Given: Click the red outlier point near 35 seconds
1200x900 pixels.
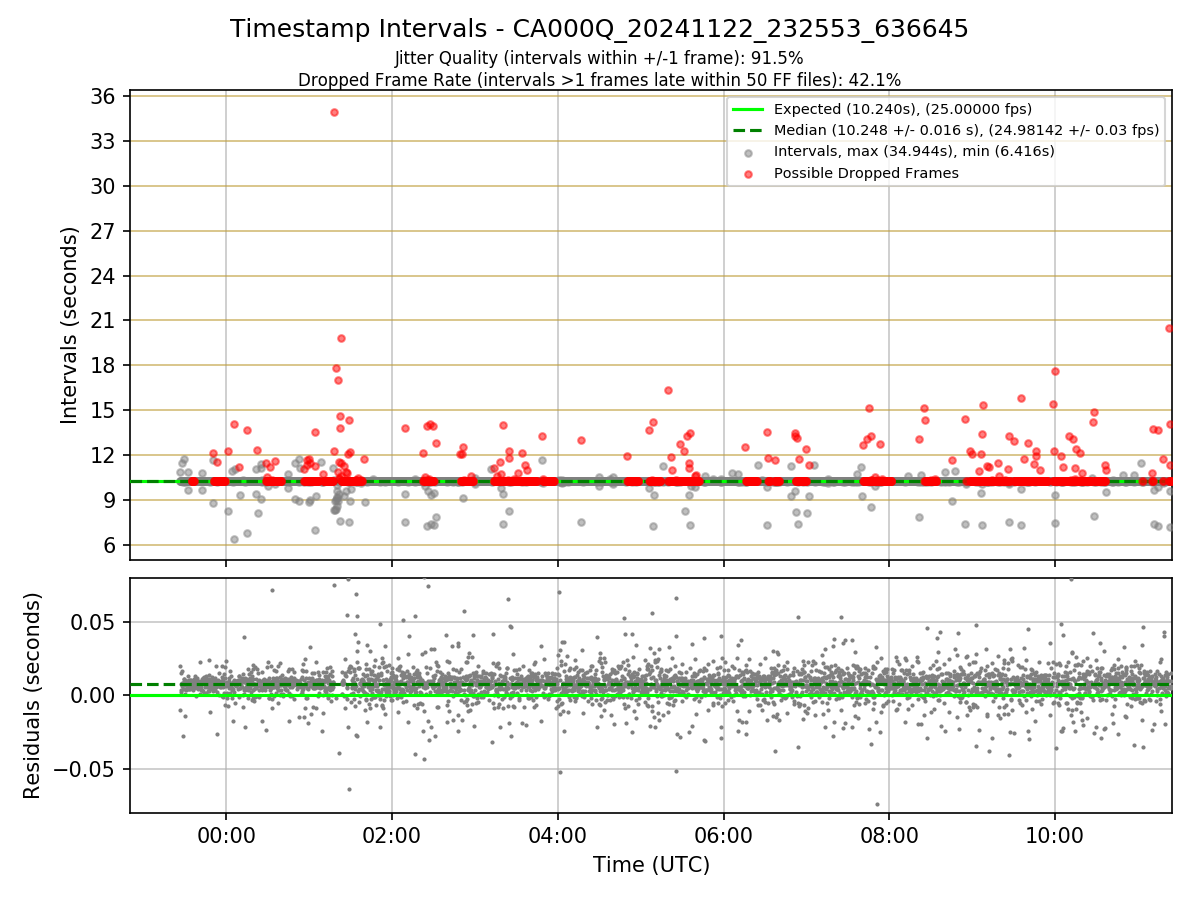Looking at the screenshot, I should [334, 112].
